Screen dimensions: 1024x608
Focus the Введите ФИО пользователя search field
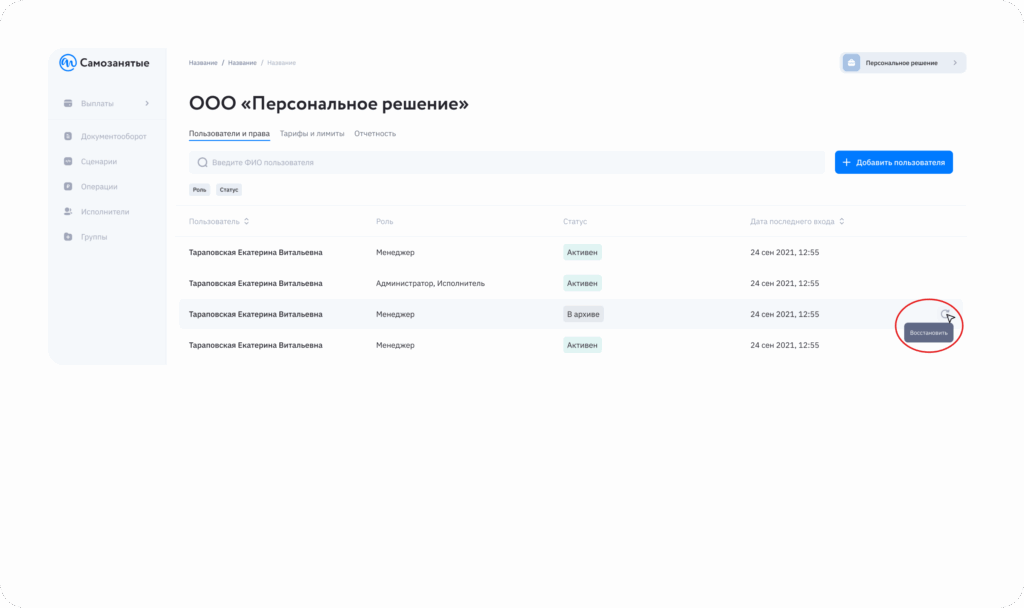tap(500, 162)
